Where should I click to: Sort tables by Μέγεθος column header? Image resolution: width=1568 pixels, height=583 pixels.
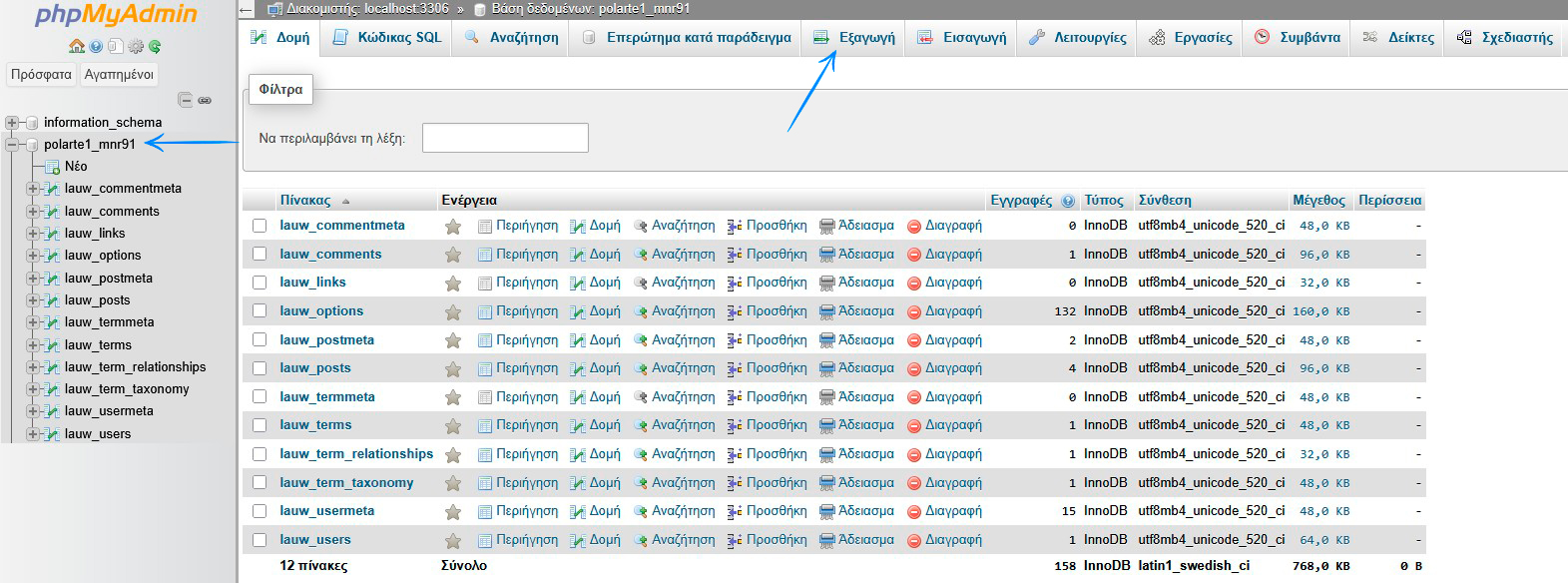tap(1317, 201)
